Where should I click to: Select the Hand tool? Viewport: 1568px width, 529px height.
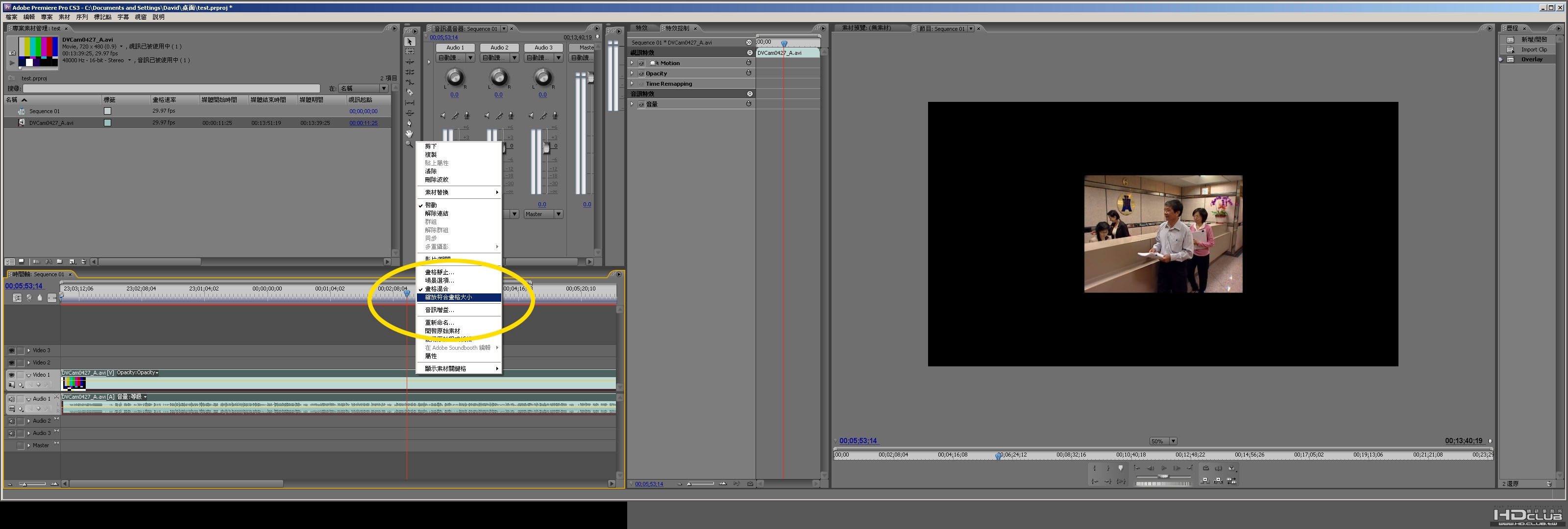coord(410,133)
